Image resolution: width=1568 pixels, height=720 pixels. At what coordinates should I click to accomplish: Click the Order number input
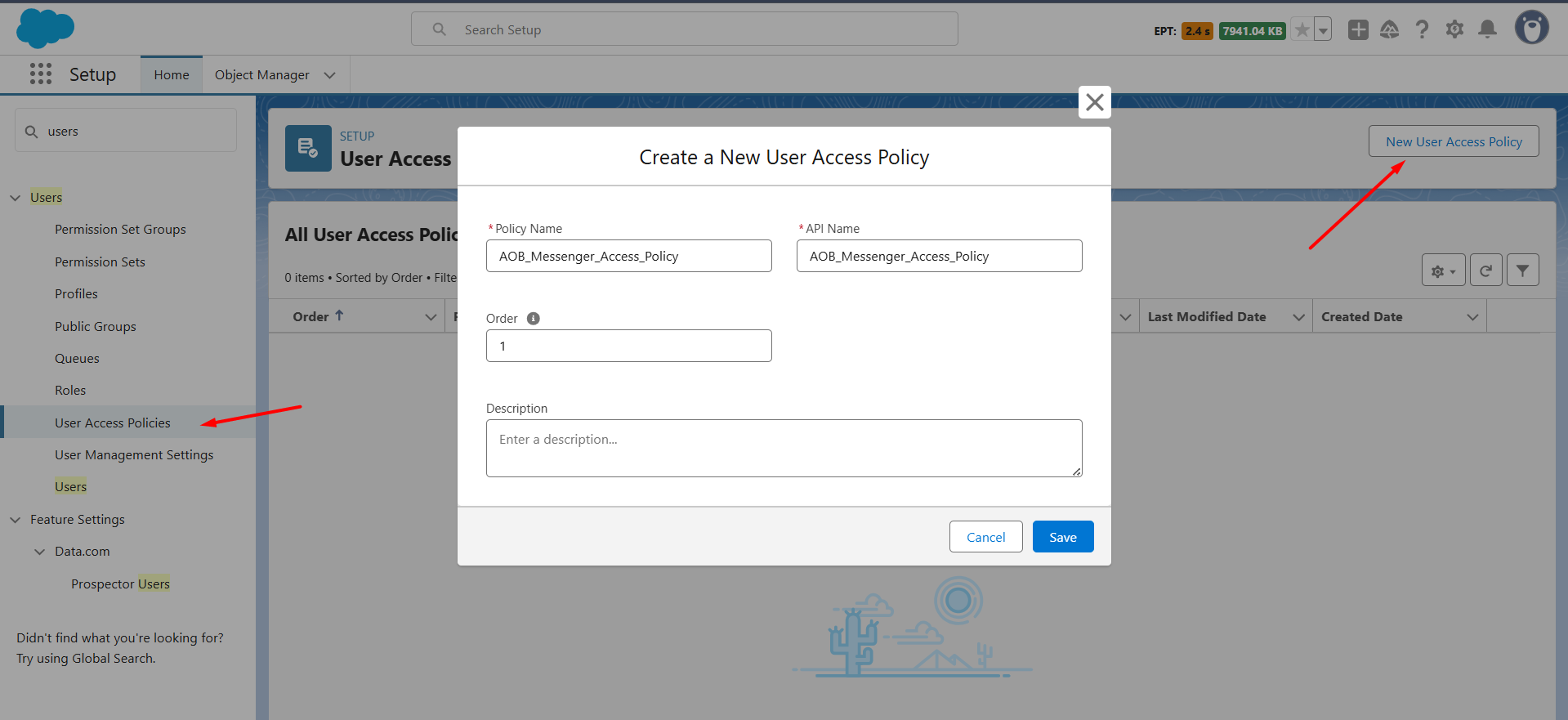629,346
